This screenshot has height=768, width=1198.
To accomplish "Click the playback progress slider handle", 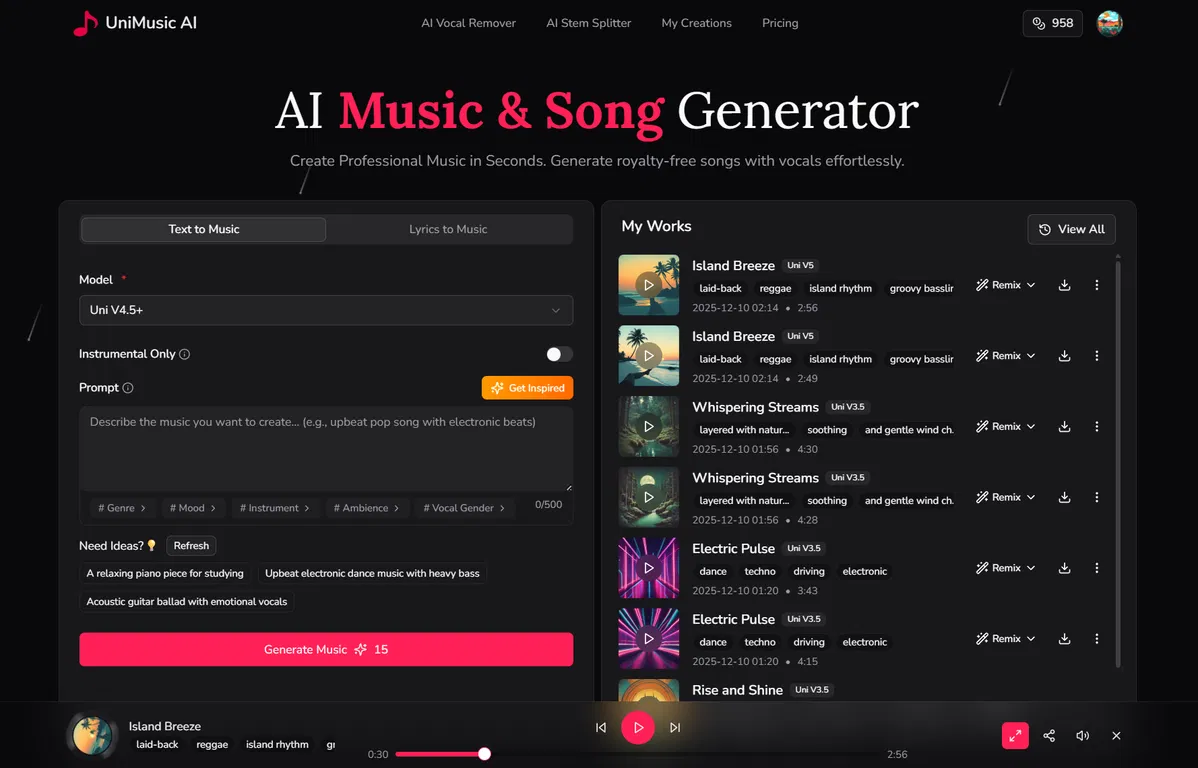I will click(484, 754).
